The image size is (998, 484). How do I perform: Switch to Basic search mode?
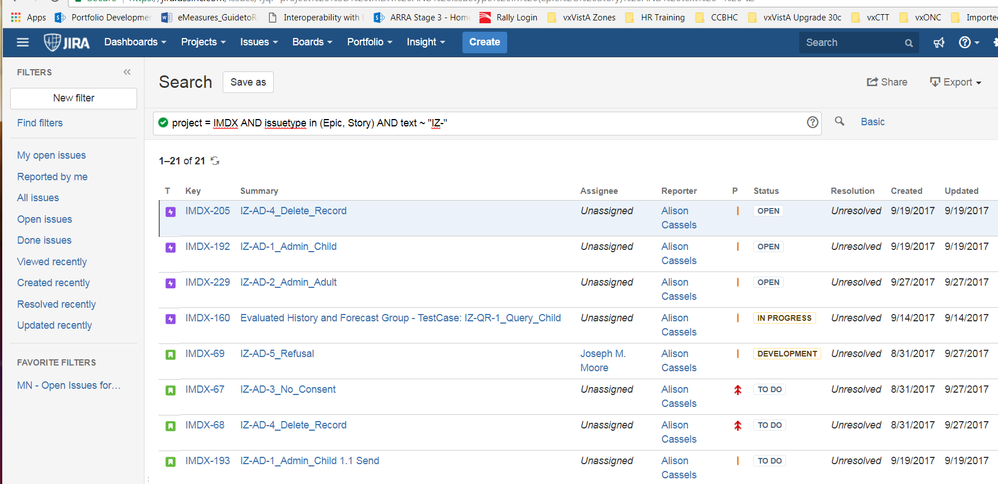coord(873,122)
